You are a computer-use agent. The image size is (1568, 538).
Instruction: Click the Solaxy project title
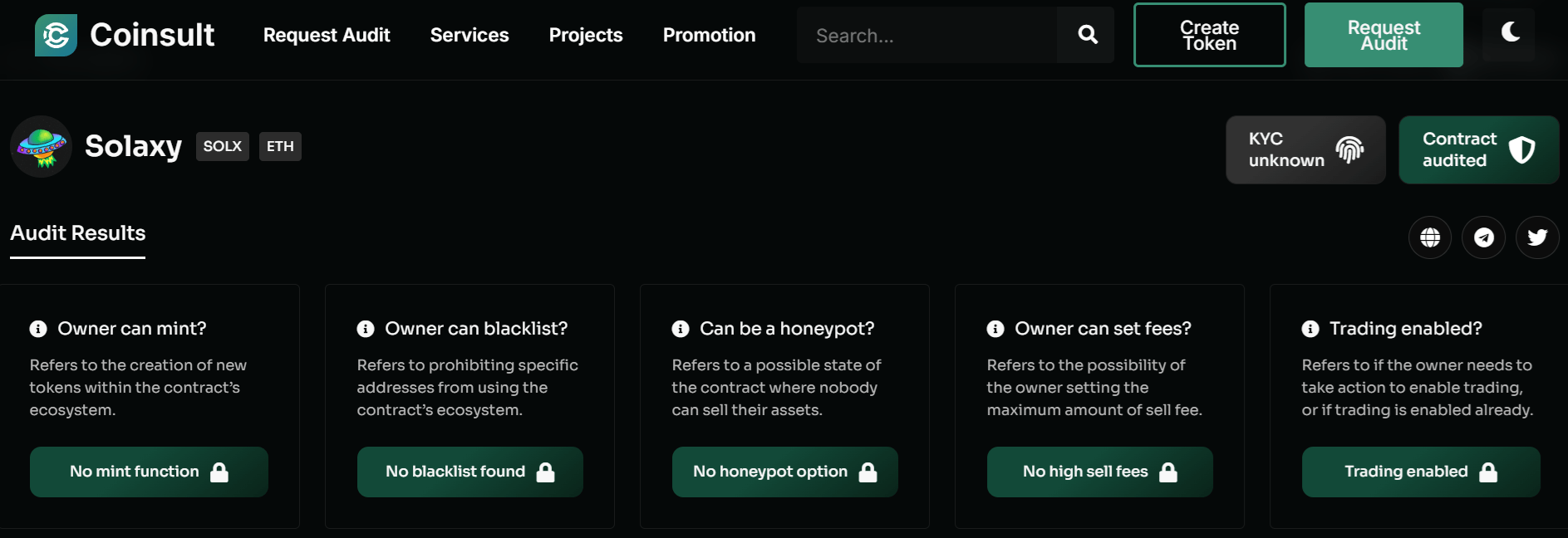[133, 146]
